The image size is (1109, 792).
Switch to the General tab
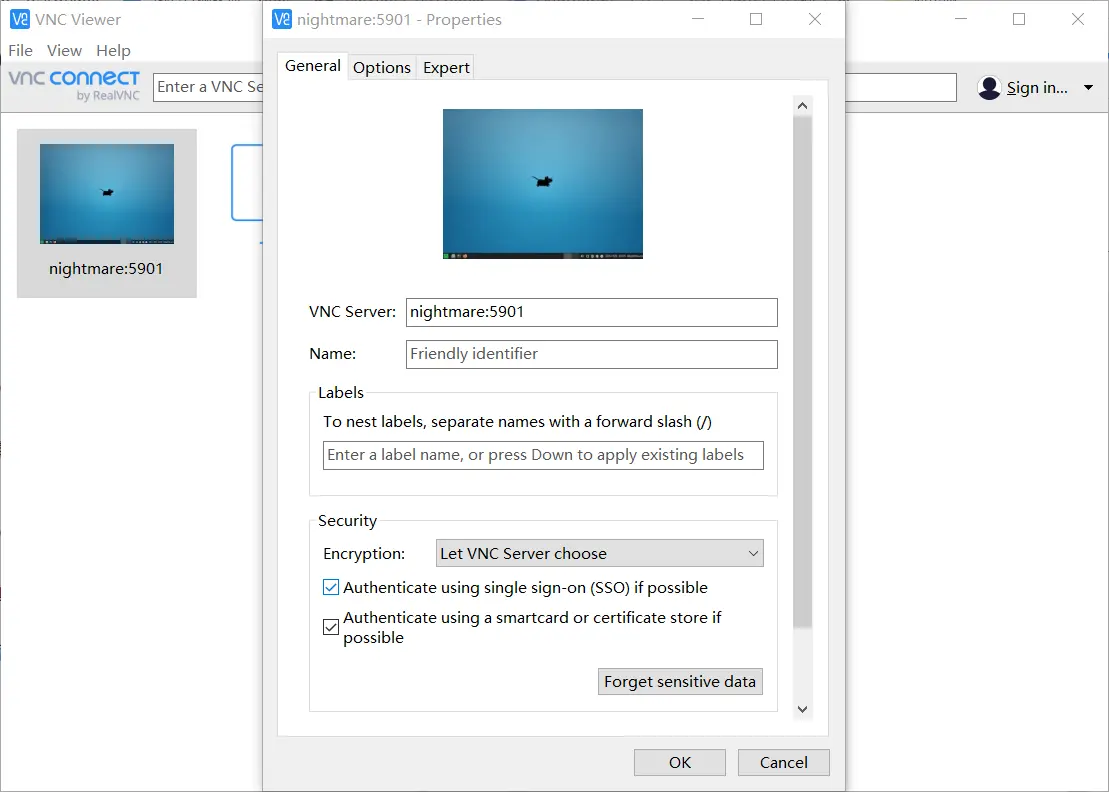(313, 66)
